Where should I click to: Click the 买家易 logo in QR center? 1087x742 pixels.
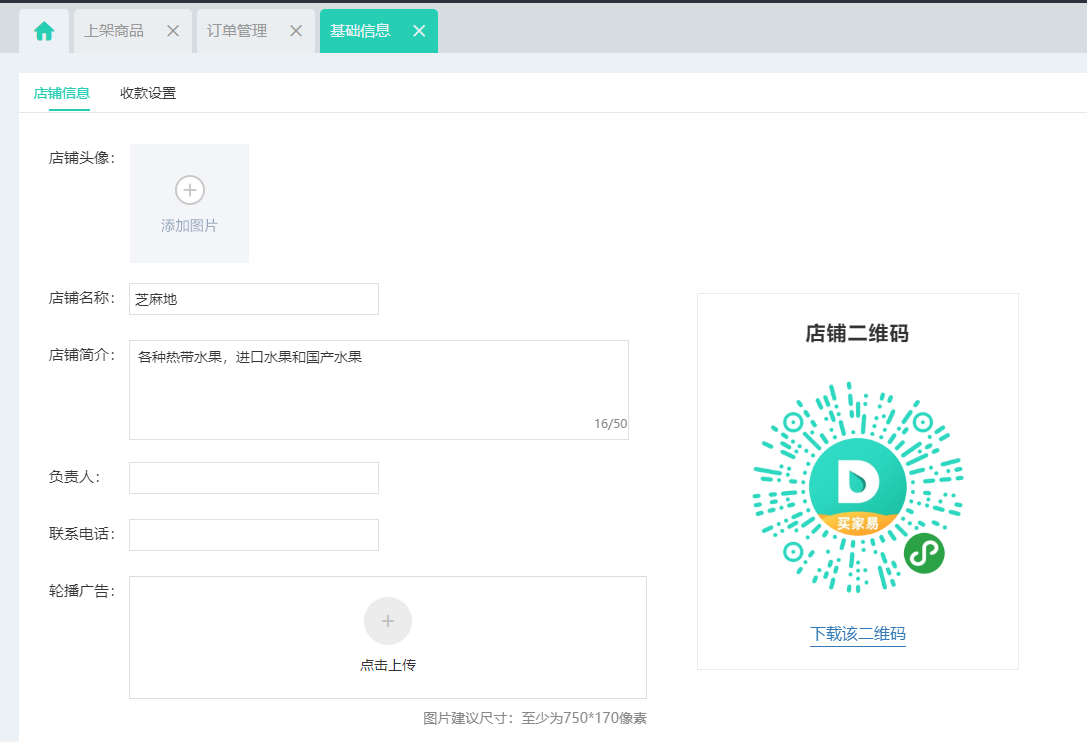[858, 487]
